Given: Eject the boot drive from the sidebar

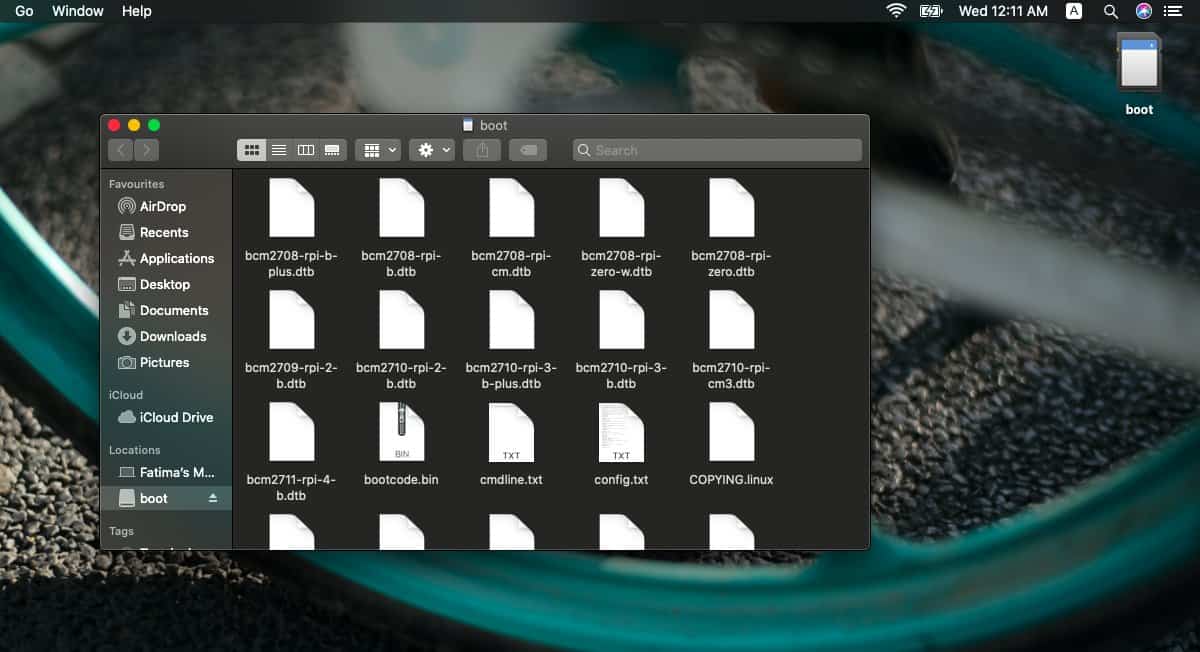Looking at the screenshot, I should 213,498.
